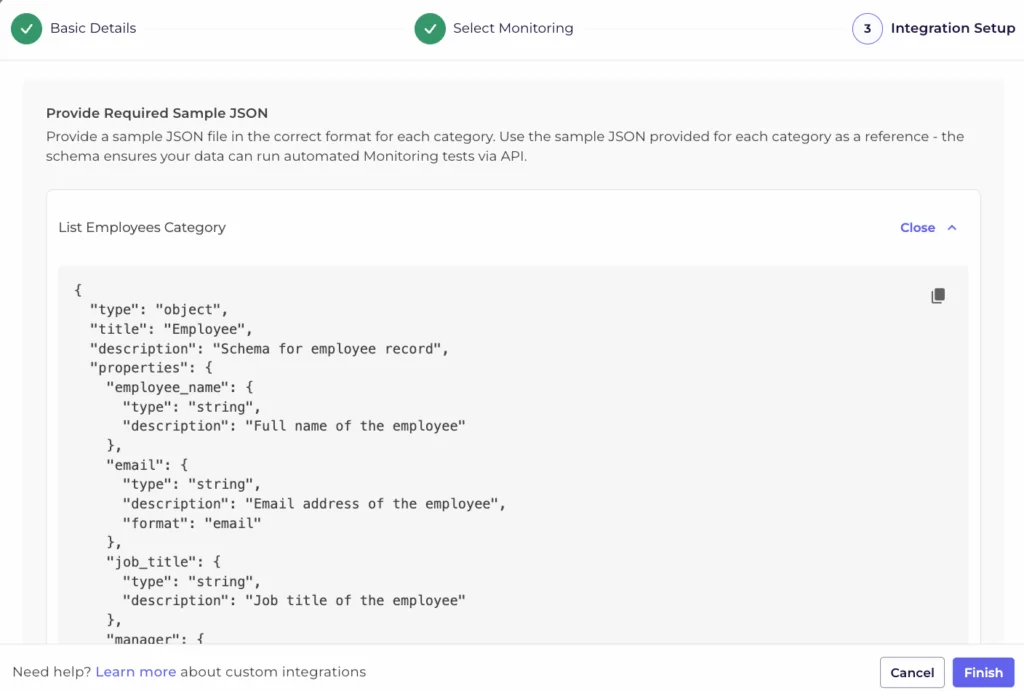Image resolution: width=1024 pixels, height=691 pixels.
Task: Open the Learn more link about custom integrations
Action: [x=135, y=672]
